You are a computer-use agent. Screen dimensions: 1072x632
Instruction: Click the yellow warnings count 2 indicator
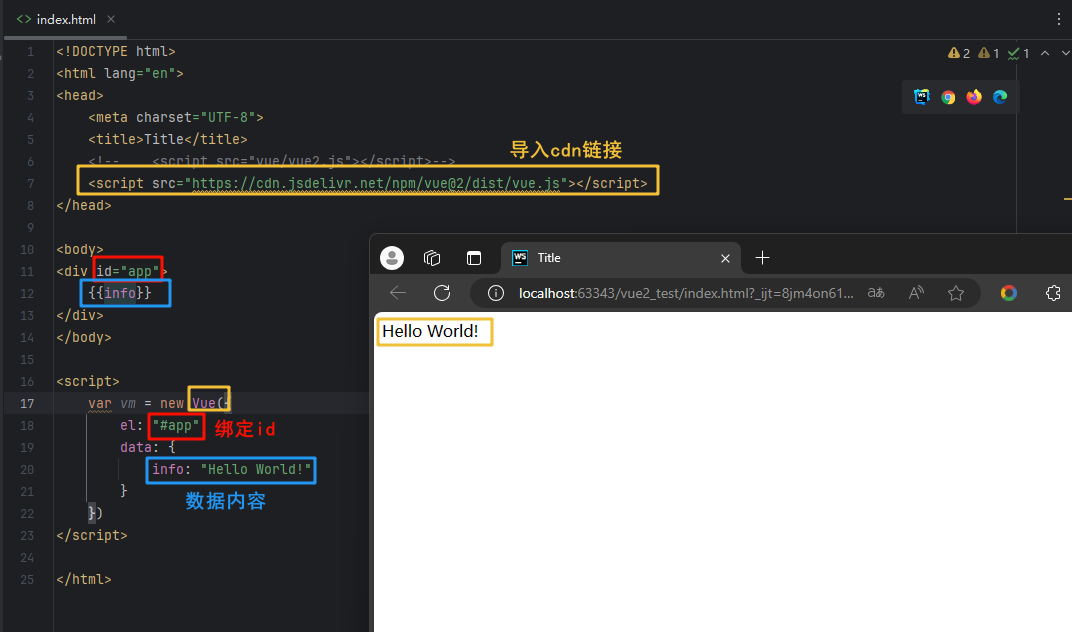click(x=959, y=53)
